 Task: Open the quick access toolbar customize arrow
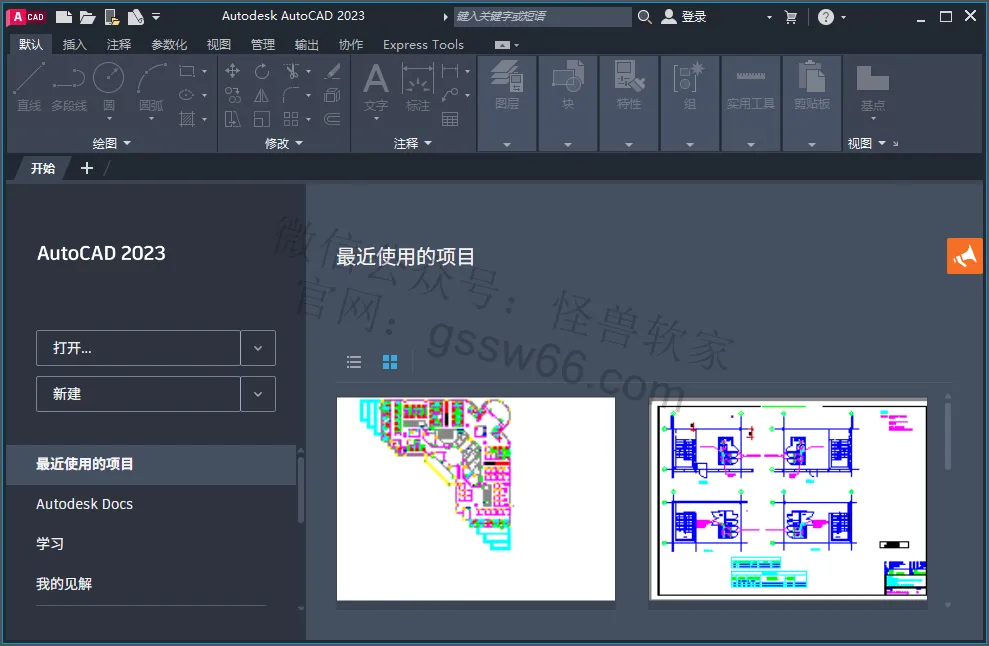pos(156,17)
